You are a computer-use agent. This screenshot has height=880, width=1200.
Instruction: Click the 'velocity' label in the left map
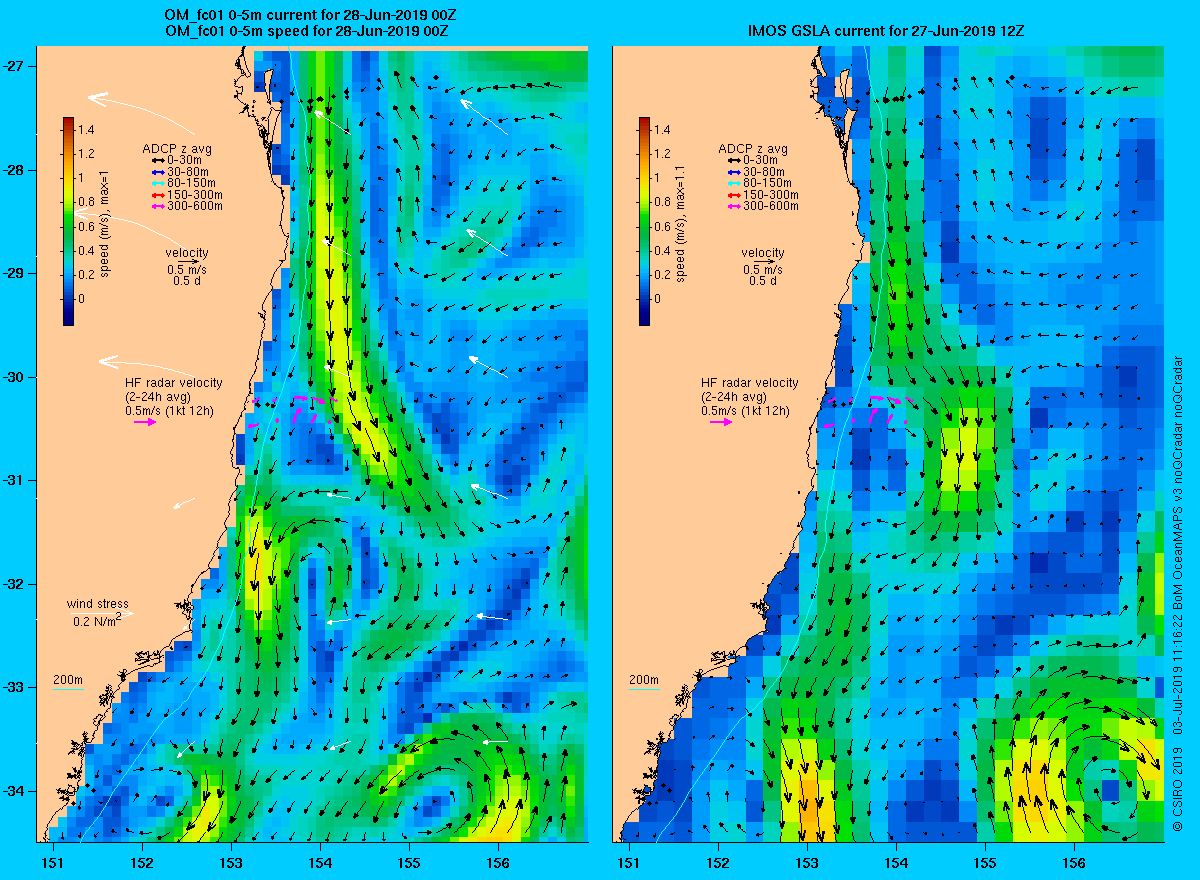coord(187,253)
